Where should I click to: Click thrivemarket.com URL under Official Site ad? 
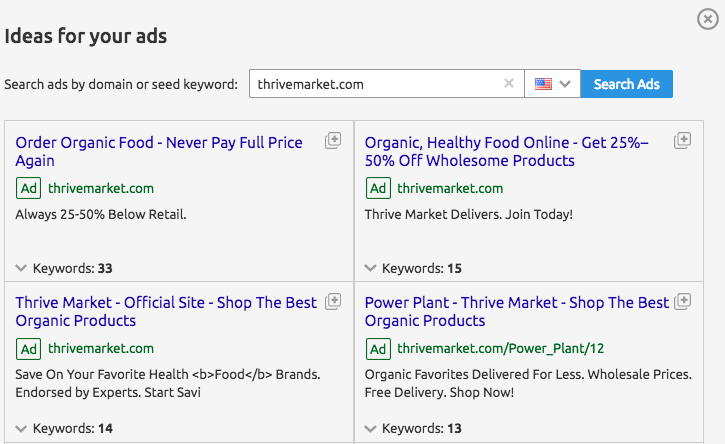point(101,348)
